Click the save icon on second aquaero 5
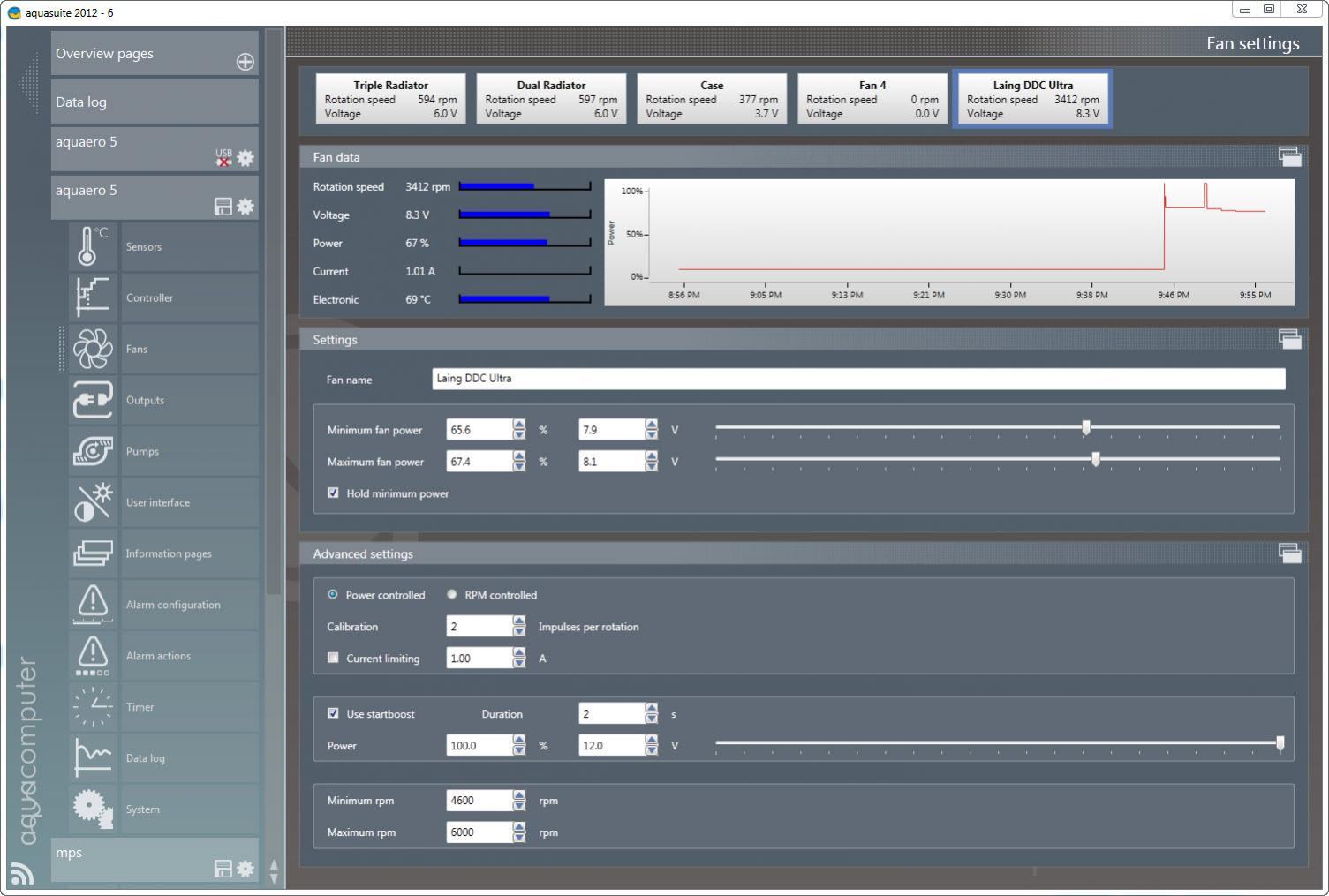The image size is (1329, 896). [x=223, y=207]
